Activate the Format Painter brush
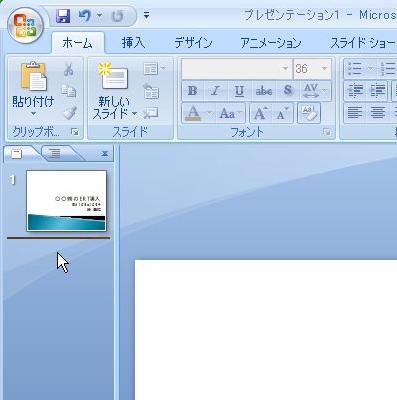 (70, 113)
